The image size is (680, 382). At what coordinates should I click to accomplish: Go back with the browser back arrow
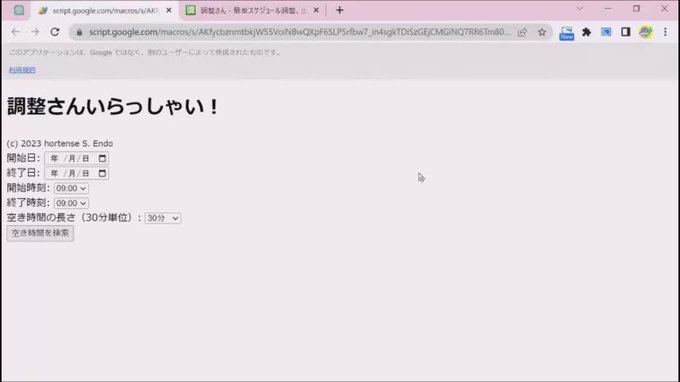point(16,32)
